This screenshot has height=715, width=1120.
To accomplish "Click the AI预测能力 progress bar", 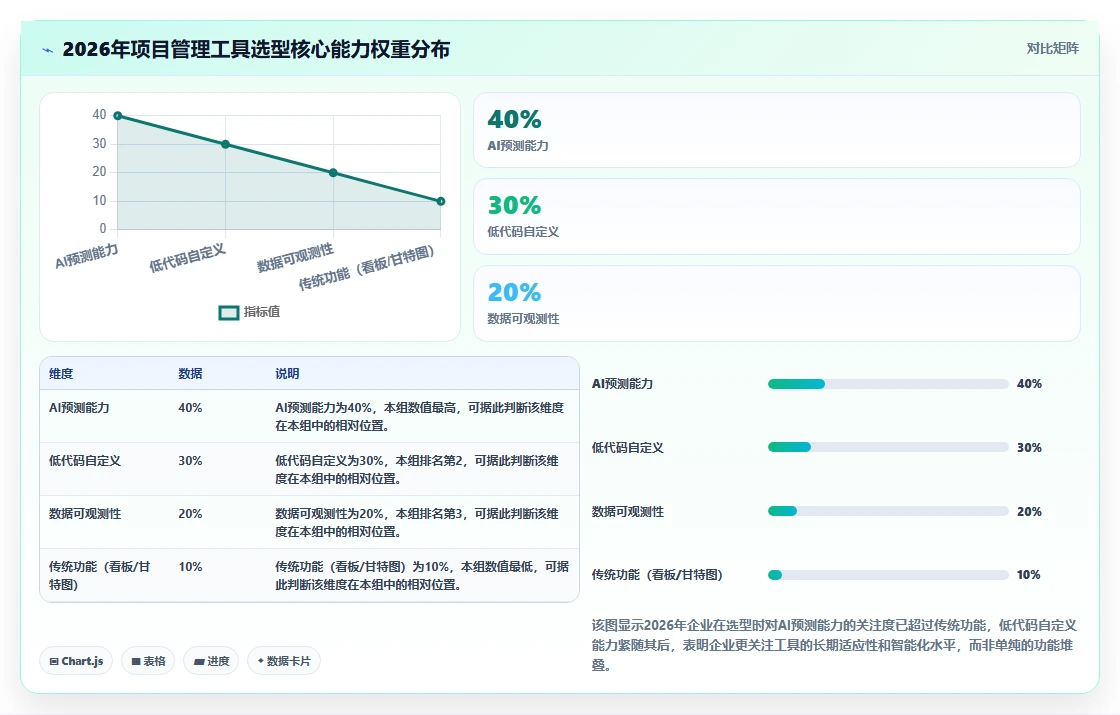I will pyautogui.click(x=888, y=384).
